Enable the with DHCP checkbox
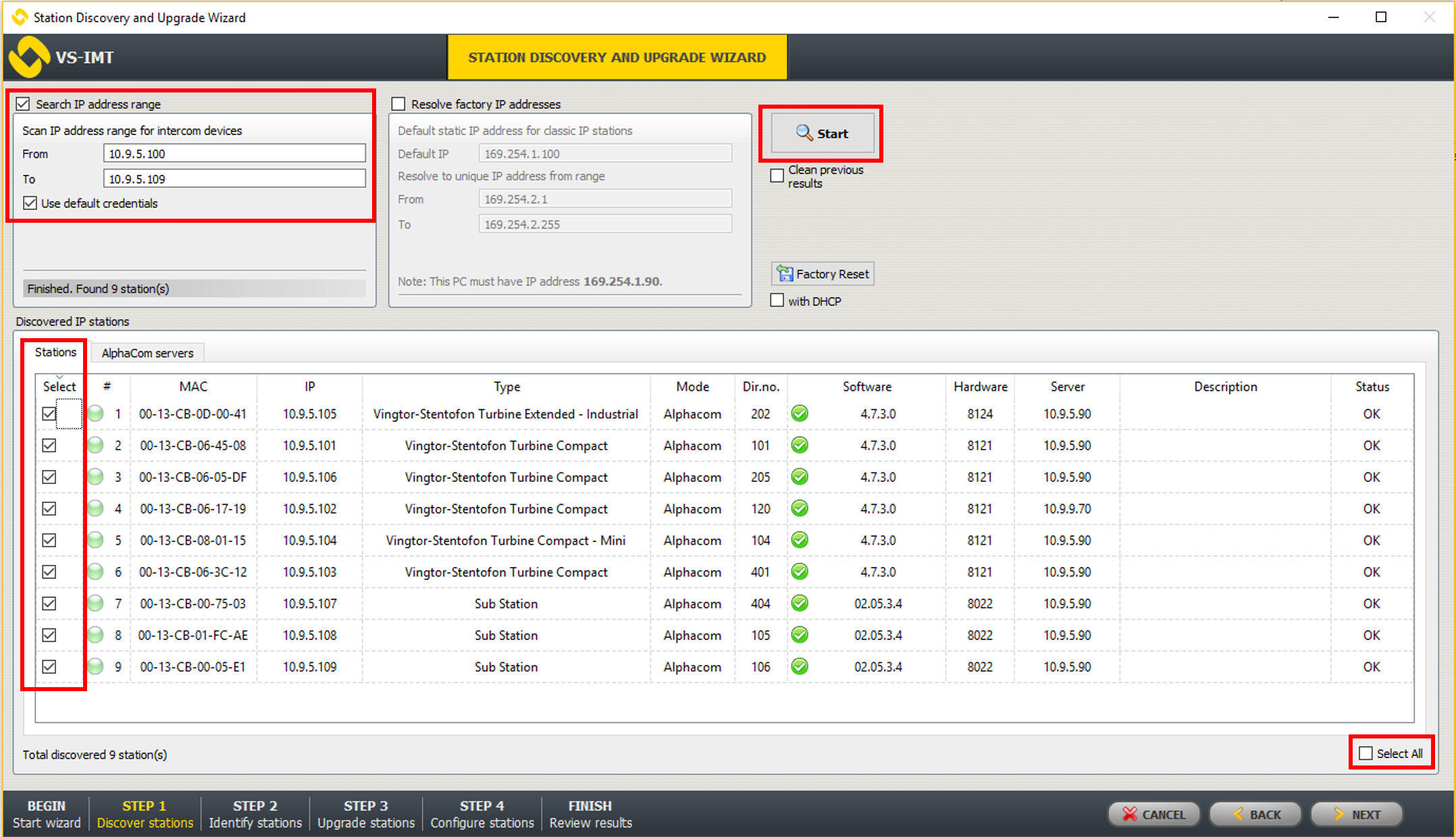The width and height of the screenshot is (1456, 837). point(777,301)
